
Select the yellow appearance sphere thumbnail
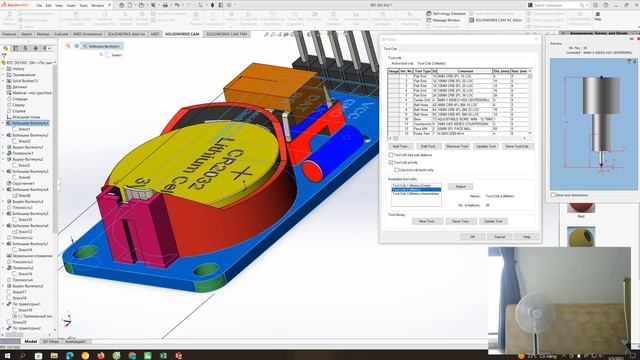tap(581, 237)
